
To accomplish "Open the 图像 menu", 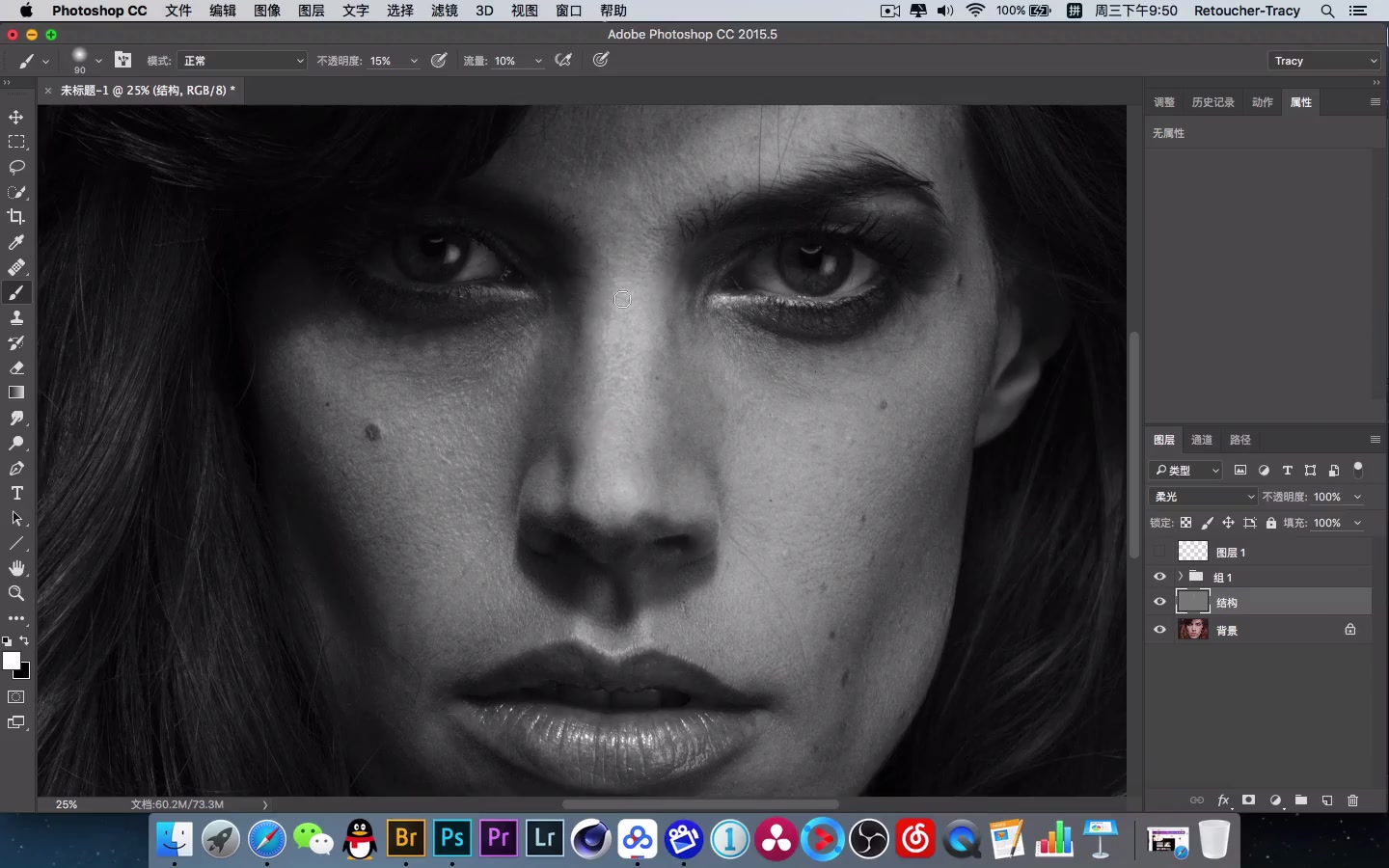I will (267, 11).
